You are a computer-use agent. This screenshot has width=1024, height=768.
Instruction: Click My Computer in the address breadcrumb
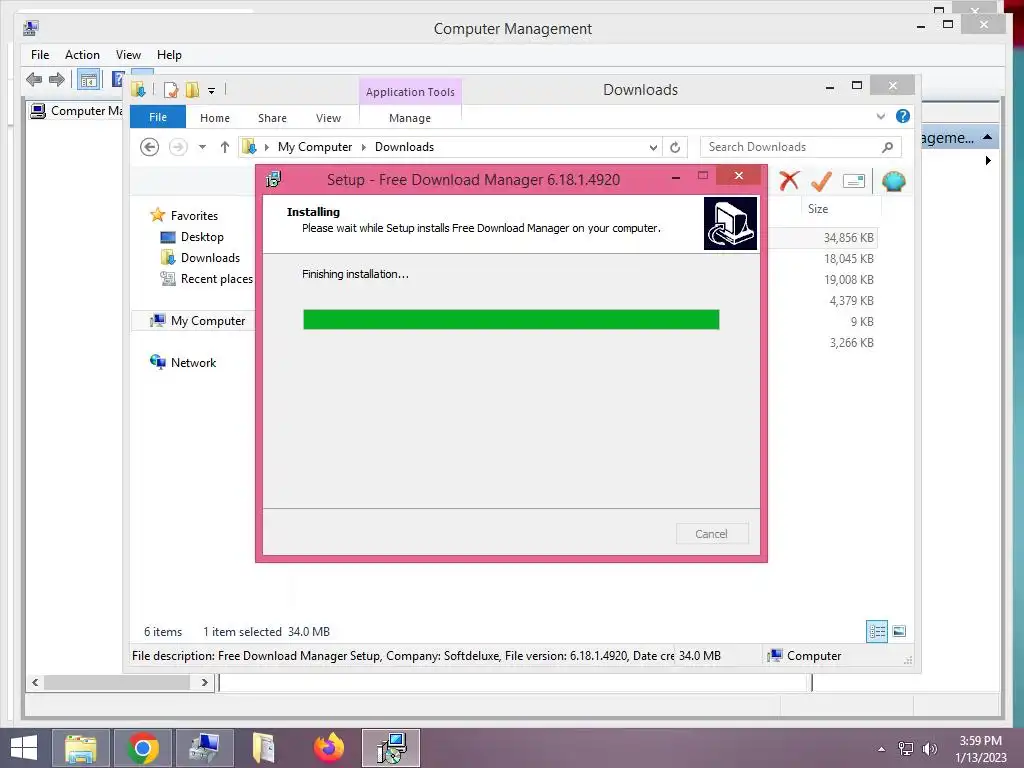[315, 147]
